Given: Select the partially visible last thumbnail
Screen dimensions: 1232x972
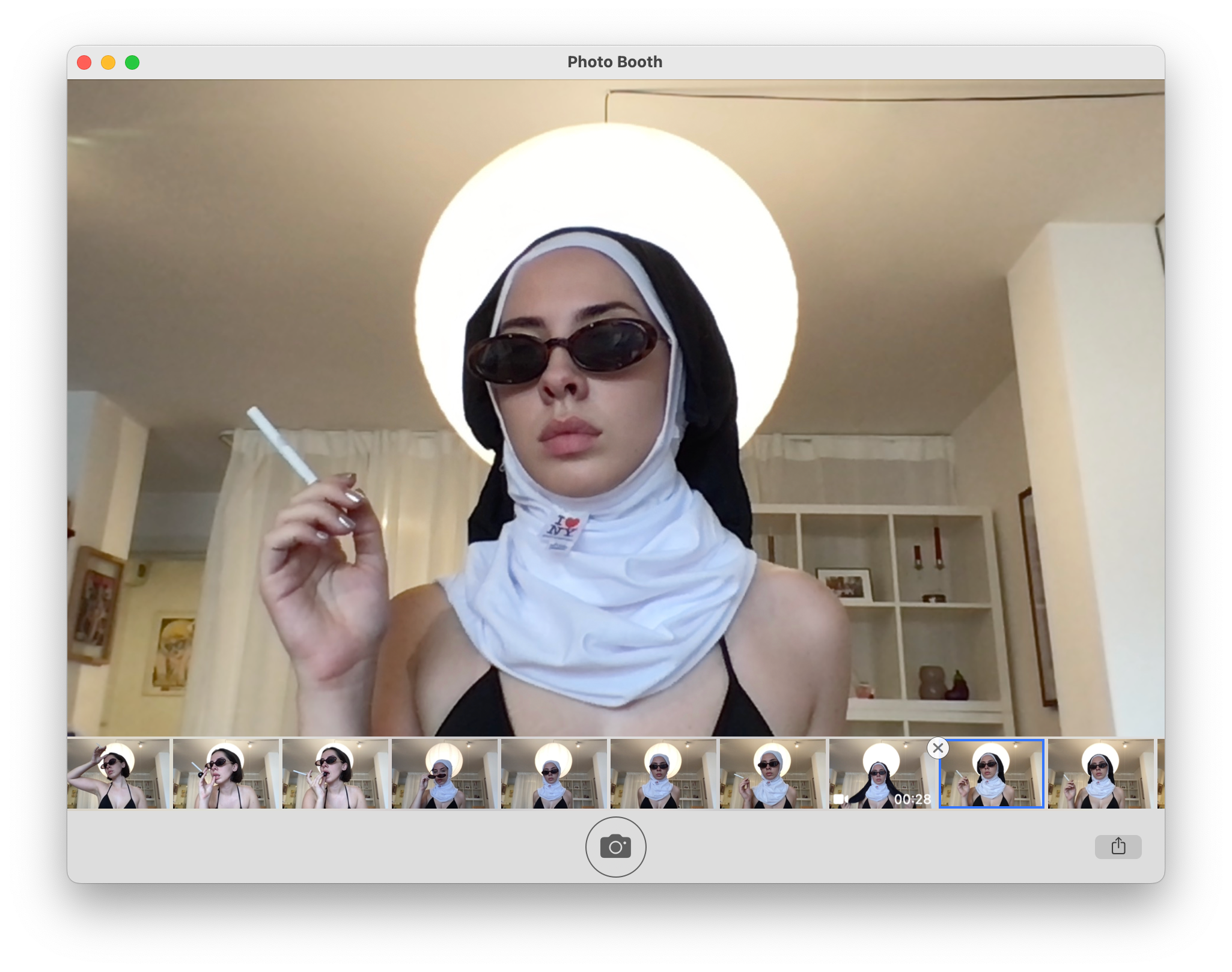Looking at the screenshot, I should pyautogui.click(x=1160, y=774).
